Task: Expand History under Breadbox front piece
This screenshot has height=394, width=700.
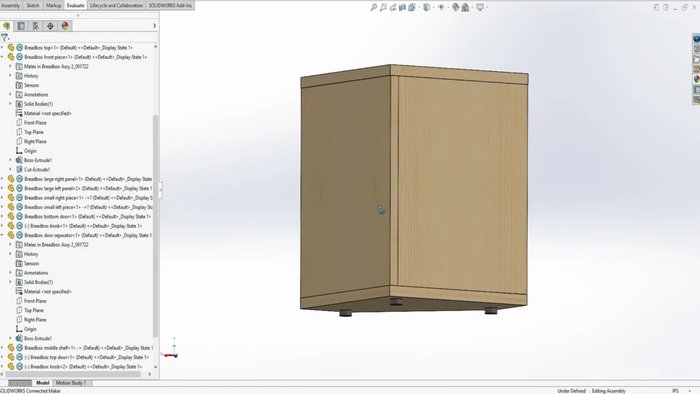Action: 10,75
